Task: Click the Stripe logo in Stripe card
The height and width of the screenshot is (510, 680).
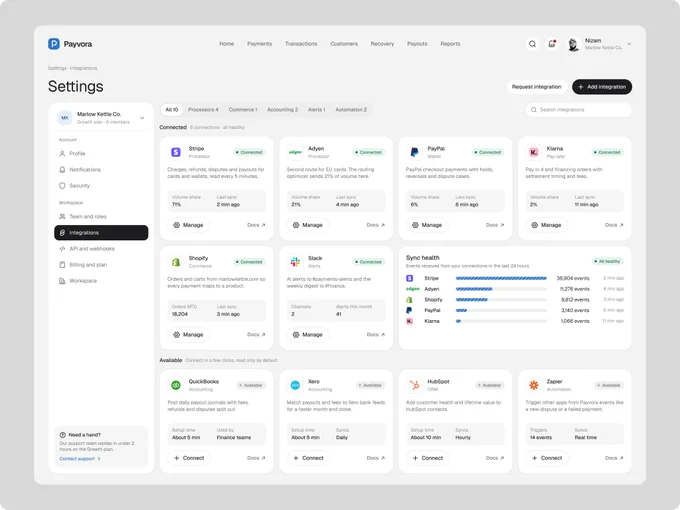Action: click(x=176, y=152)
